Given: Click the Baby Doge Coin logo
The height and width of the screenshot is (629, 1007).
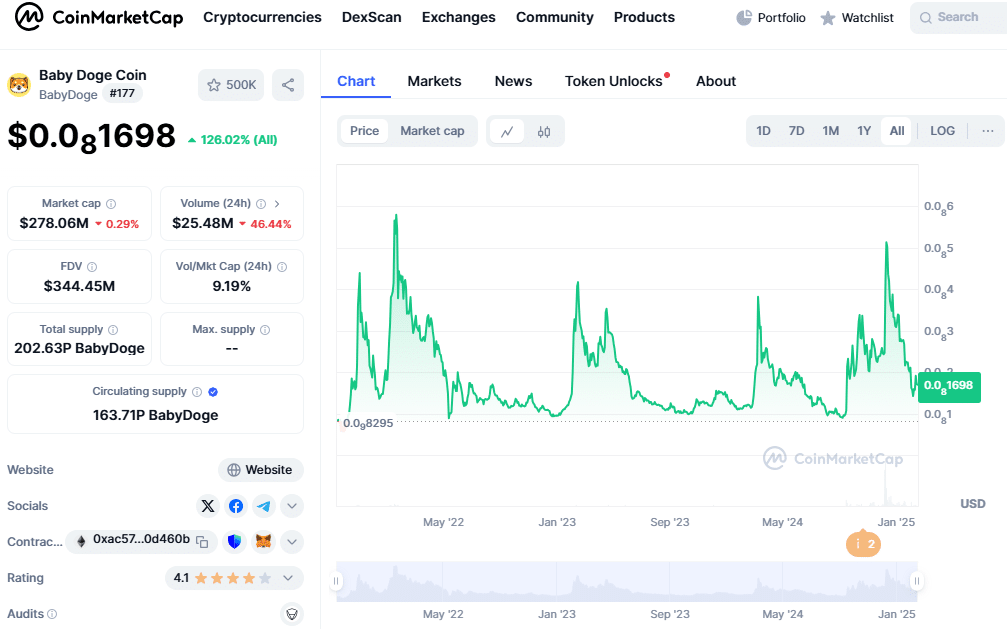Looking at the screenshot, I should [19, 85].
